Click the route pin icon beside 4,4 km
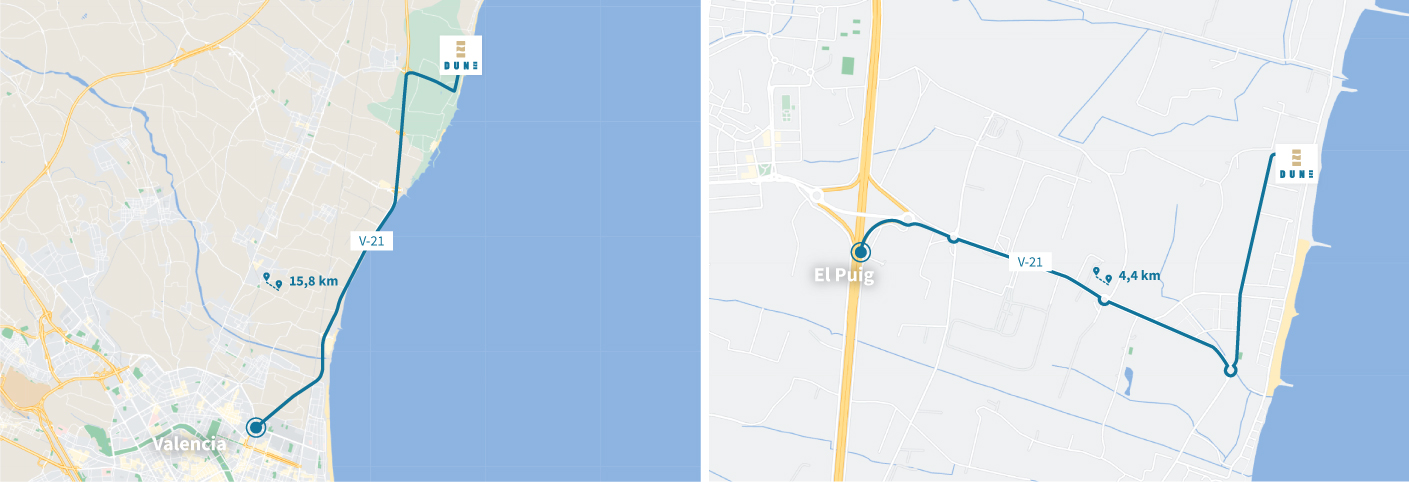Viewport: 1409px width, 482px height. [1103, 275]
